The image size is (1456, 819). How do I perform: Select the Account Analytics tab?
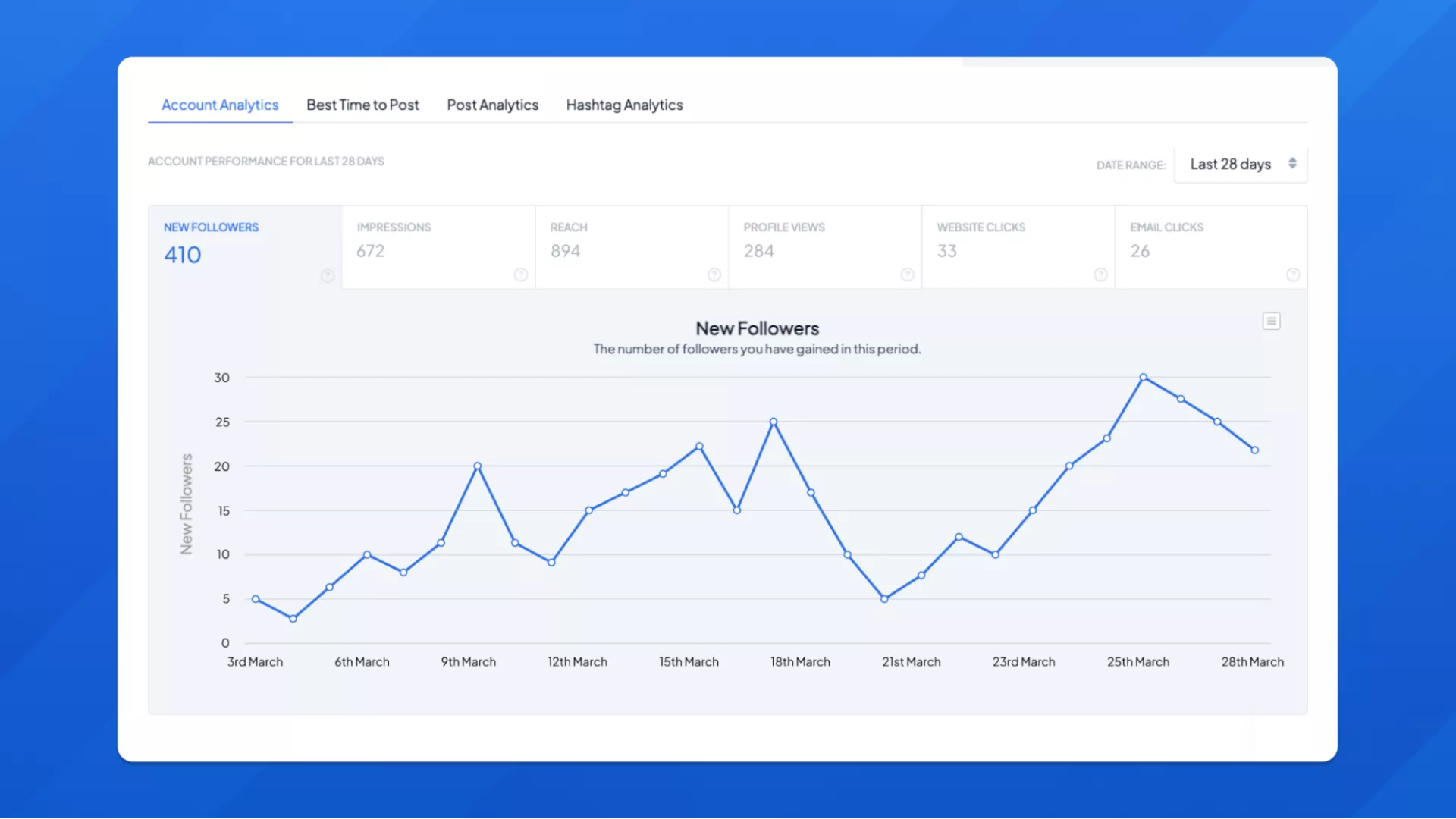(x=220, y=105)
